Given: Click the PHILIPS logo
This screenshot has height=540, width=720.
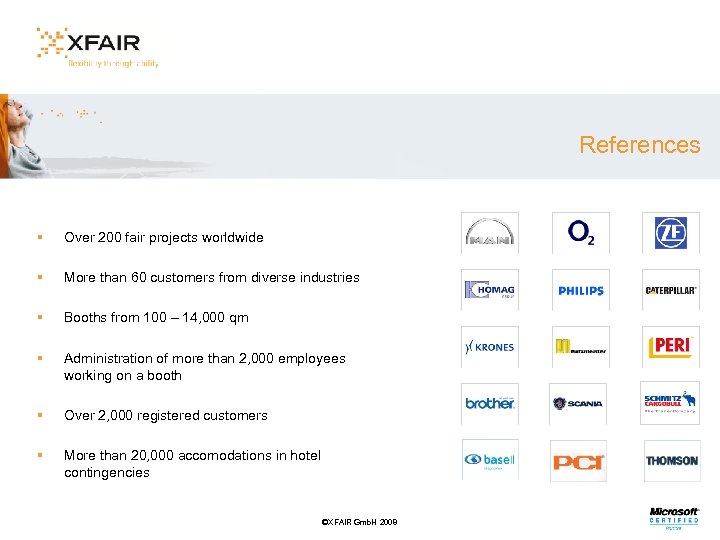Looking at the screenshot, I should coord(581,290).
